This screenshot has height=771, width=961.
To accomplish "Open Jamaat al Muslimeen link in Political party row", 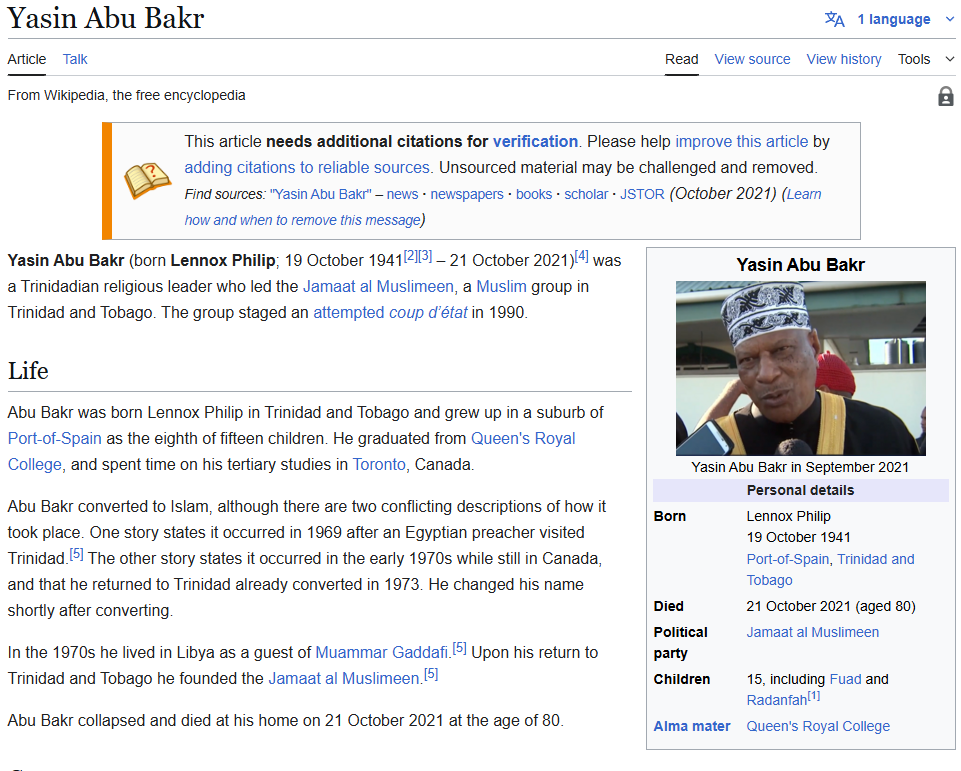I will (x=813, y=632).
